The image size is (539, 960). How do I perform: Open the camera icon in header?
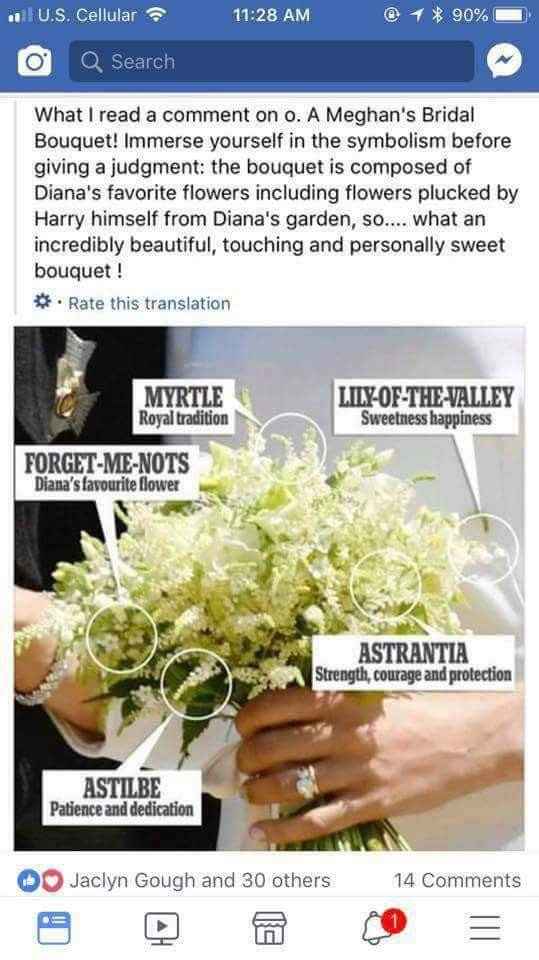(x=34, y=61)
